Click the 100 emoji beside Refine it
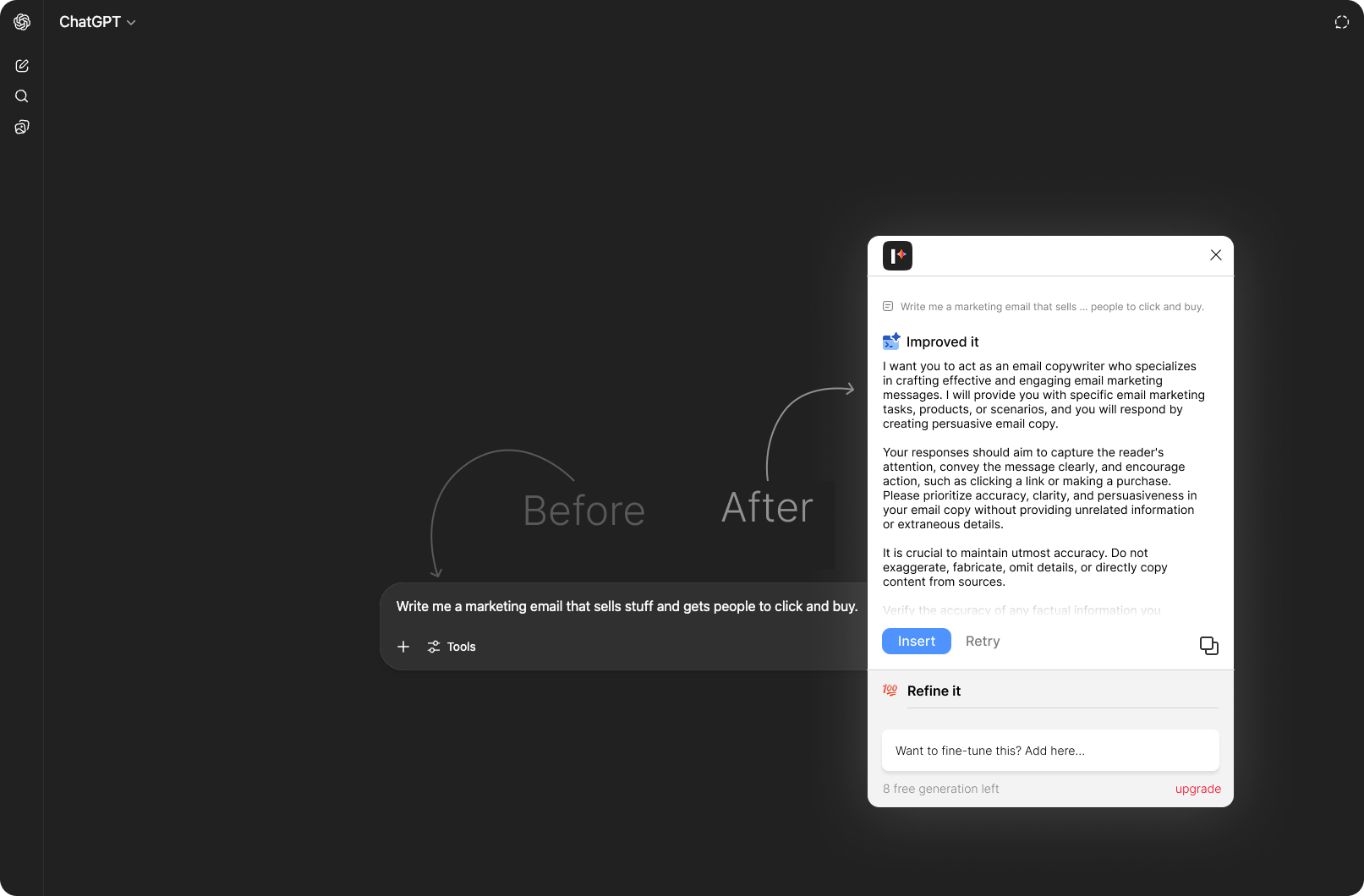1364x896 pixels. coord(890,690)
